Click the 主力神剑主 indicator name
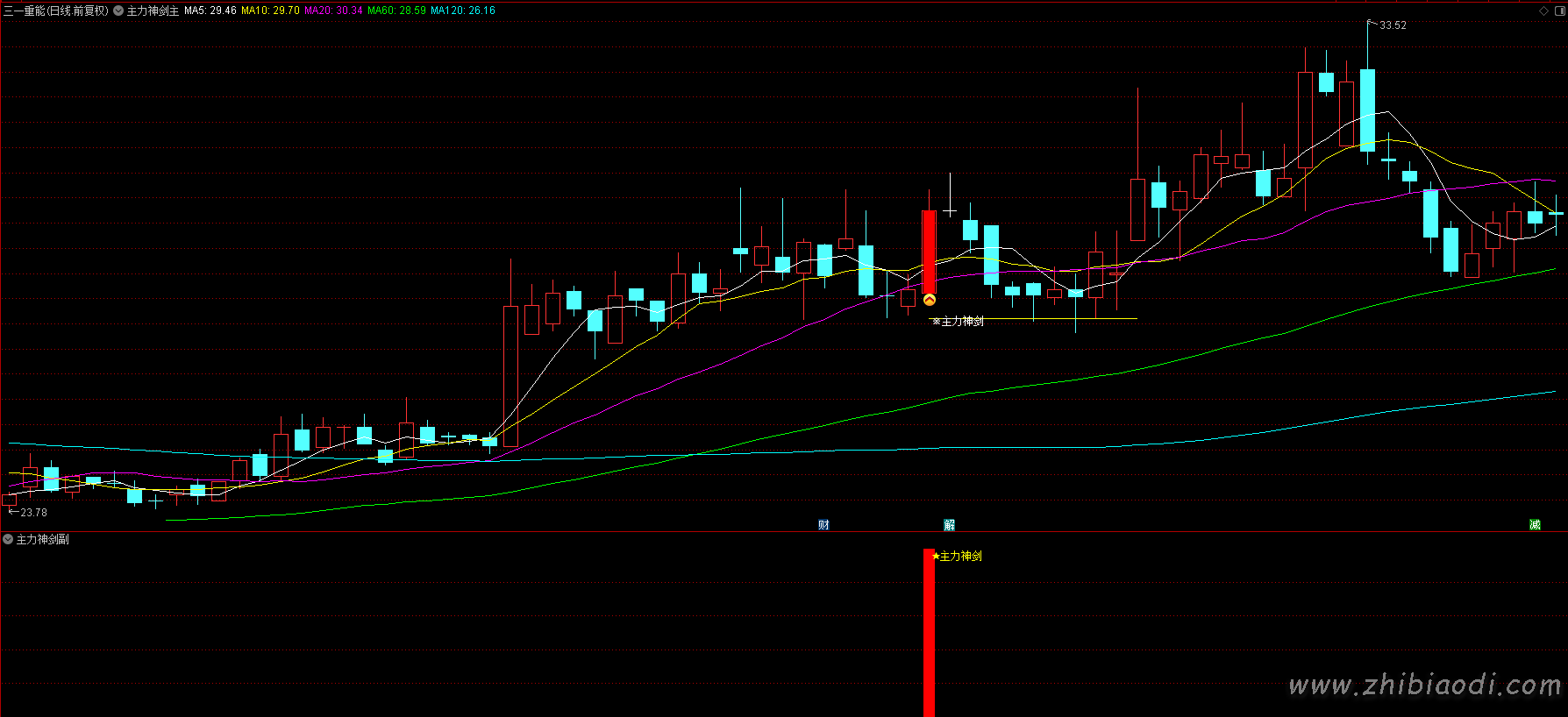Image resolution: width=1568 pixels, height=717 pixels. (153, 11)
